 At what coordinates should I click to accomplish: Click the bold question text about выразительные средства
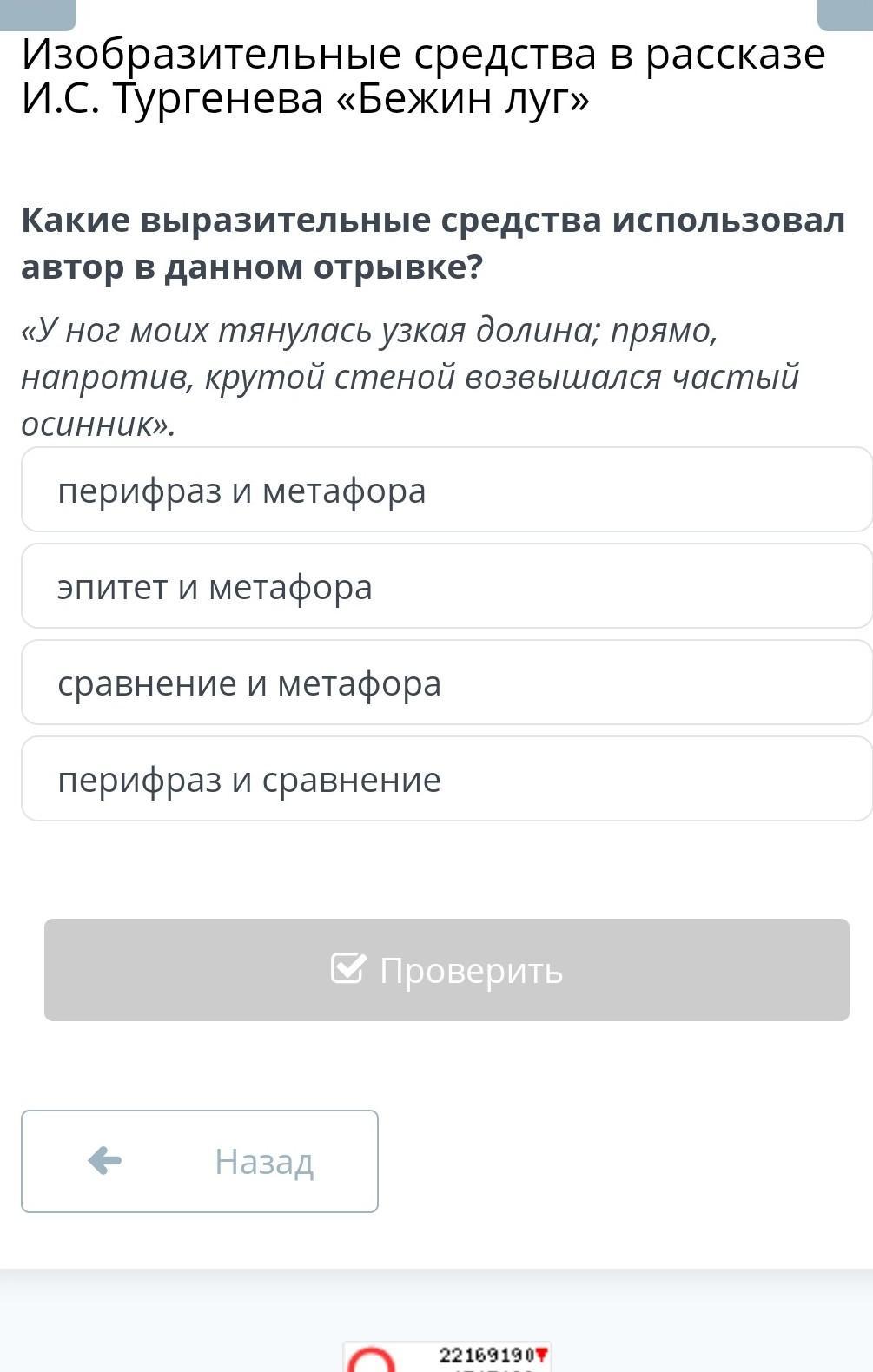tap(433, 243)
